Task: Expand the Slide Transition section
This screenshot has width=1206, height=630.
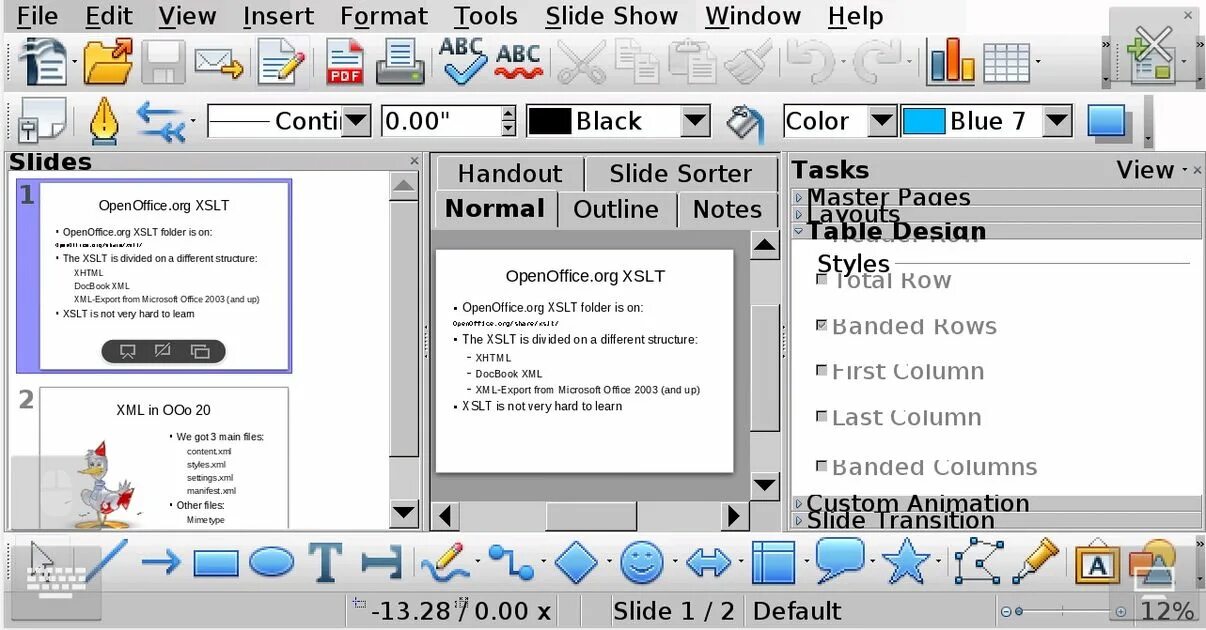Action: 996,520
